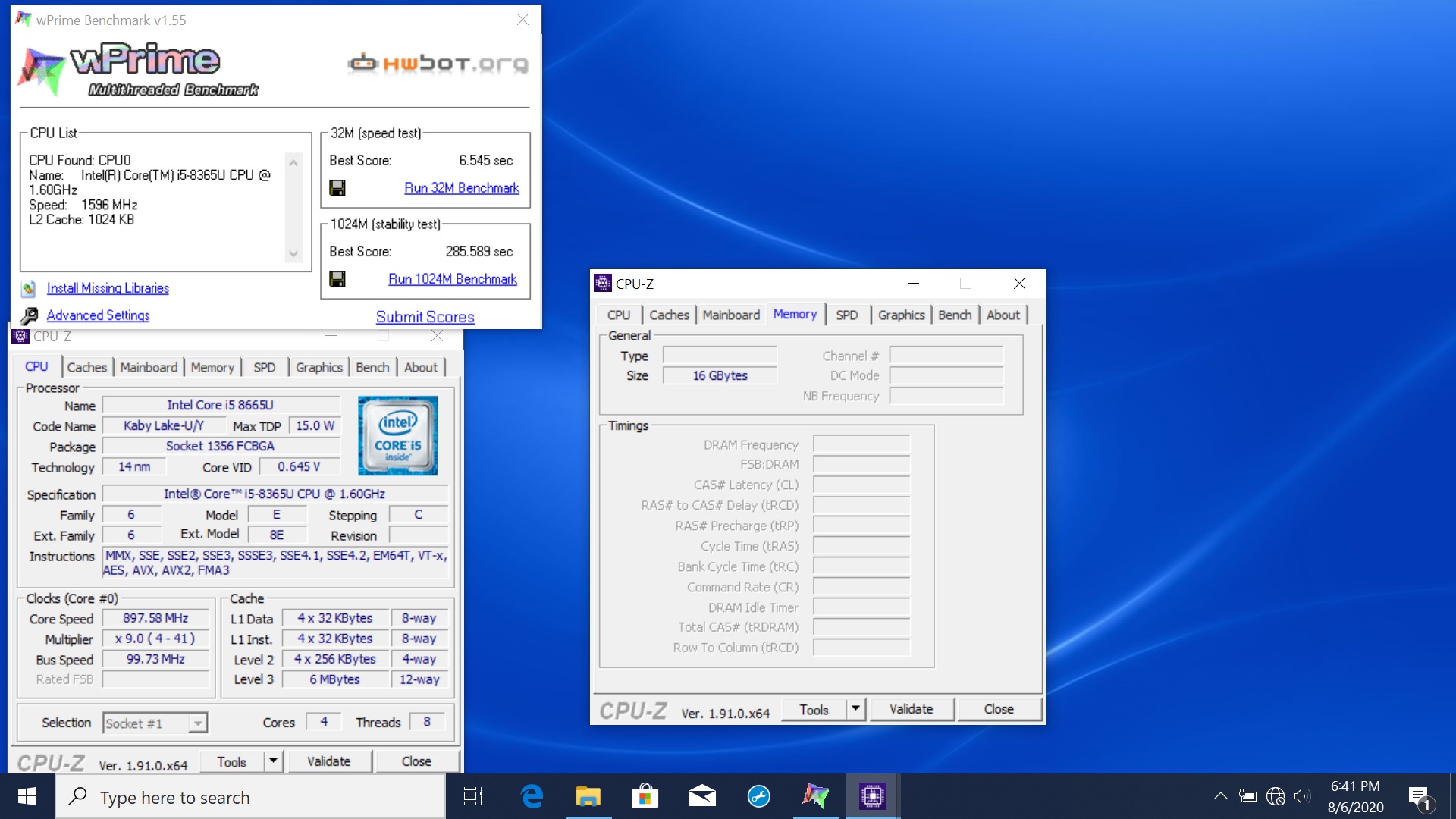The image size is (1456, 819).
Task: Select Graphics tab in right CPU-Z window
Action: coord(902,315)
